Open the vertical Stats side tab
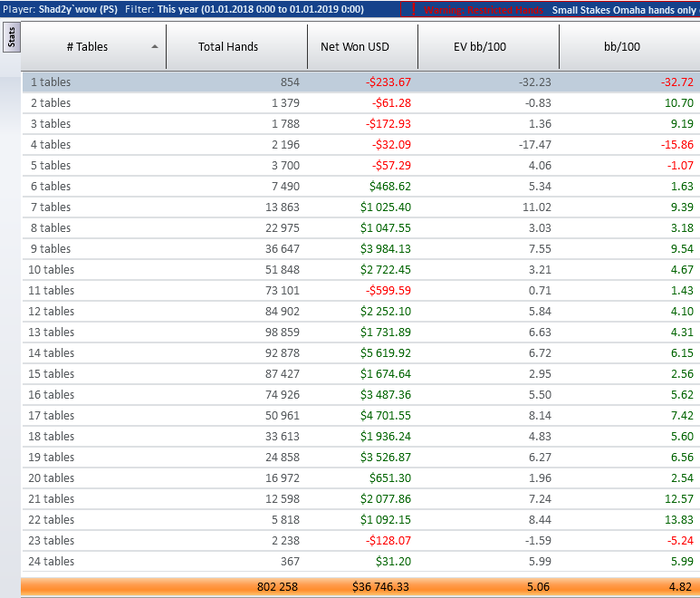 pos(12,37)
